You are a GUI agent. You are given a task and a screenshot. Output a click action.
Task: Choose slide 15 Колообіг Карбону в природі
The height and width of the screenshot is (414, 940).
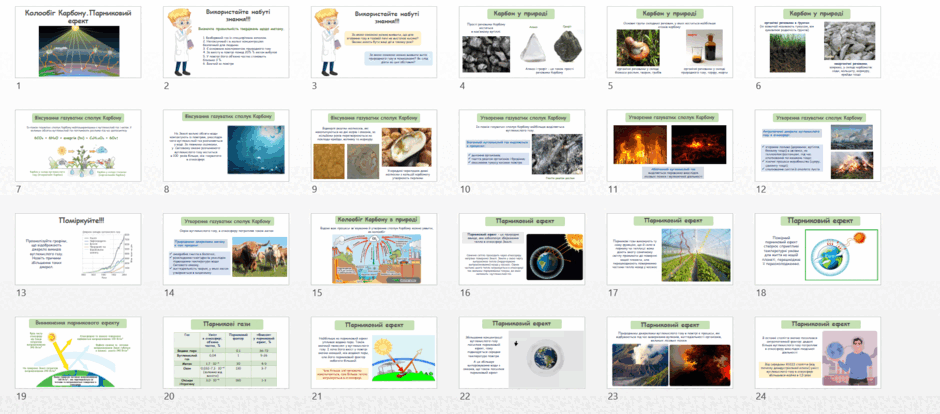click(x=374, y=249)
